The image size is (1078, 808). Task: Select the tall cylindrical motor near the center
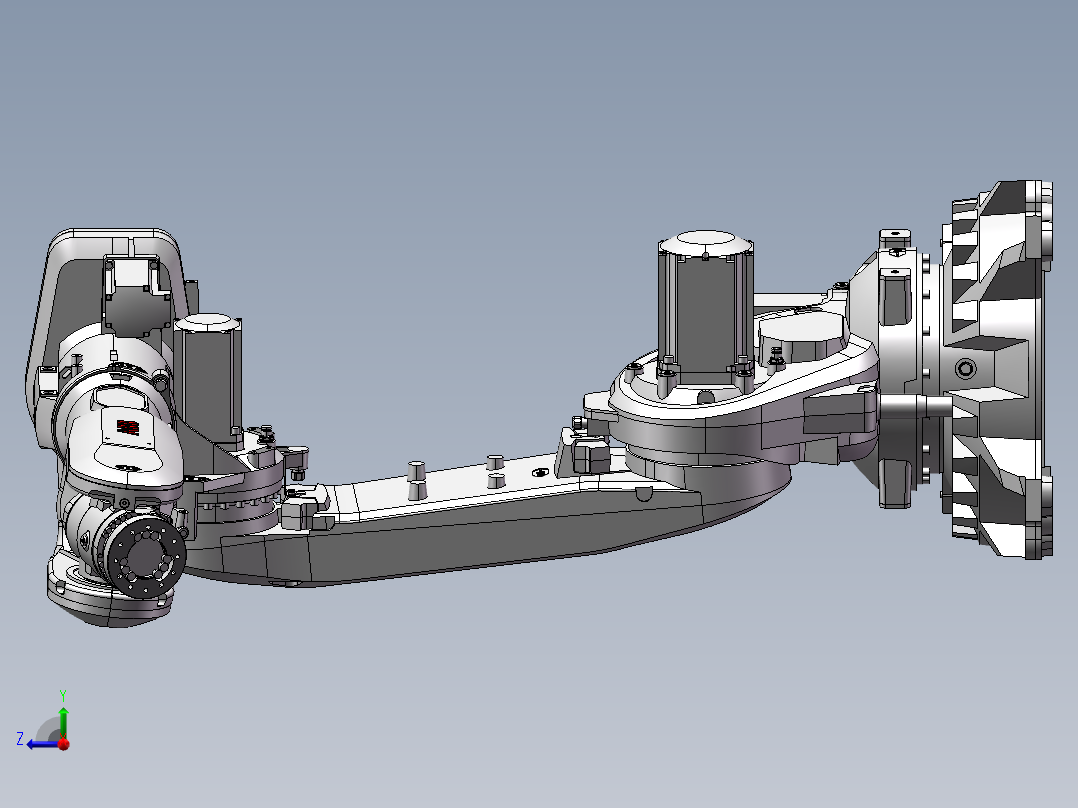pyautogui.click(x=705, y=300)
